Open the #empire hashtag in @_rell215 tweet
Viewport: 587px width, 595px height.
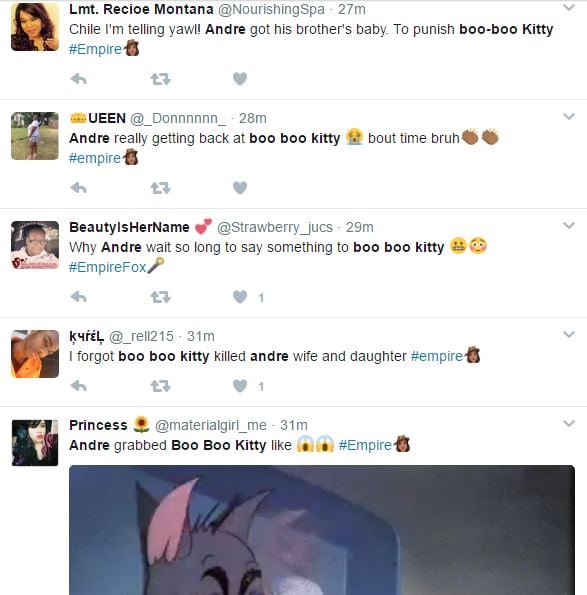coord(437,356)
